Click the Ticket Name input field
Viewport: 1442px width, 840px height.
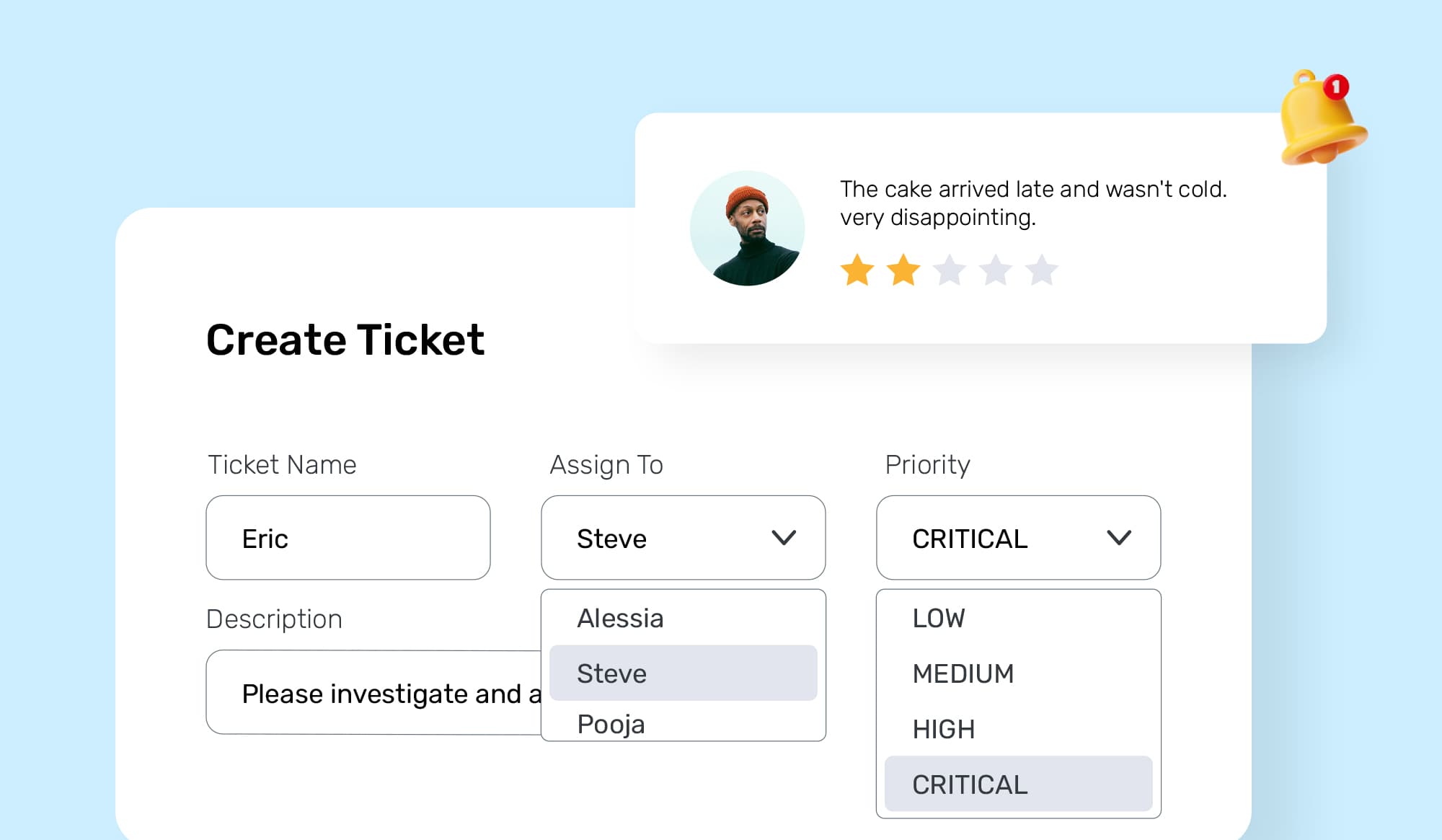point(348,538)
